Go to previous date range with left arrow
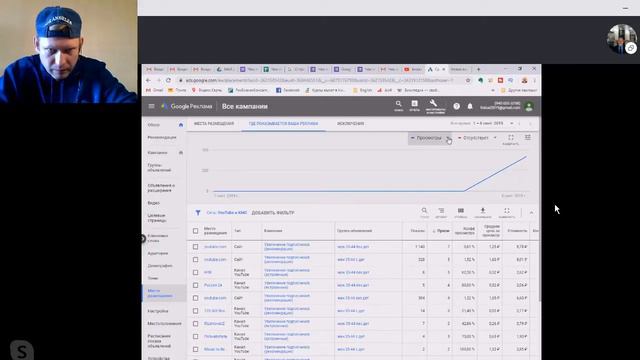 pyautogui.click(x=520, y=123)
